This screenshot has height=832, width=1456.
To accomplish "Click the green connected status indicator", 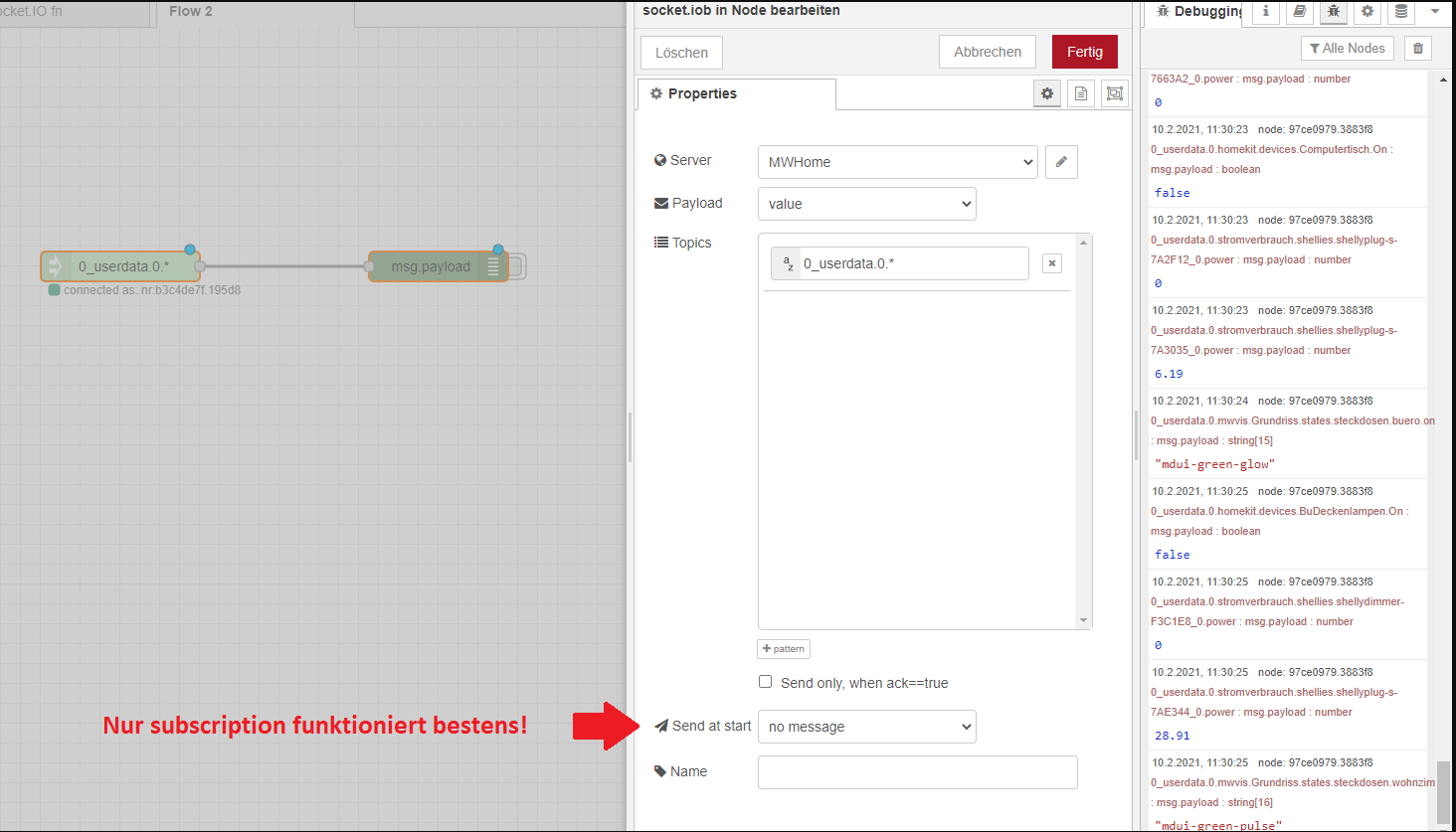I will pos(55,290).
